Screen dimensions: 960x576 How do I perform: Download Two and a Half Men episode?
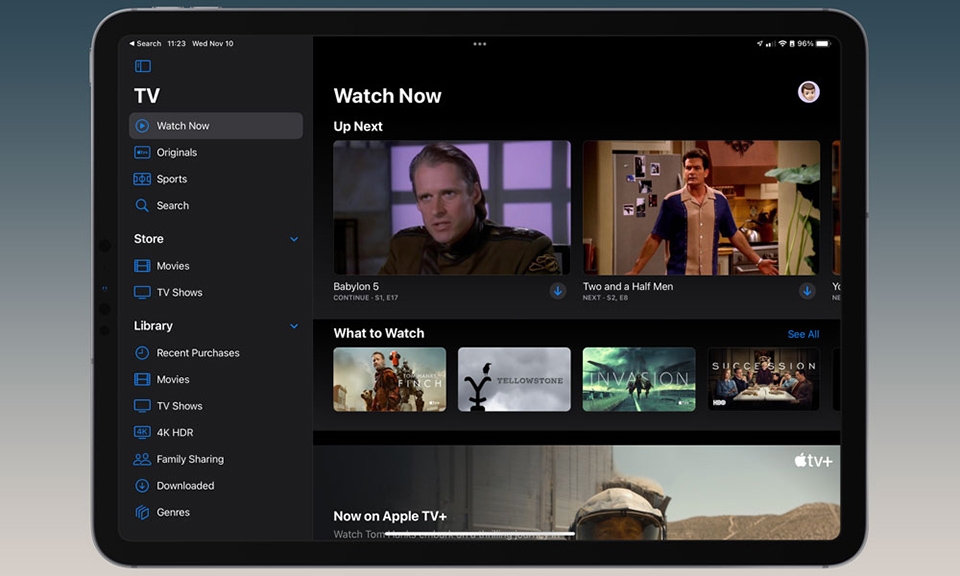[807, 291]
